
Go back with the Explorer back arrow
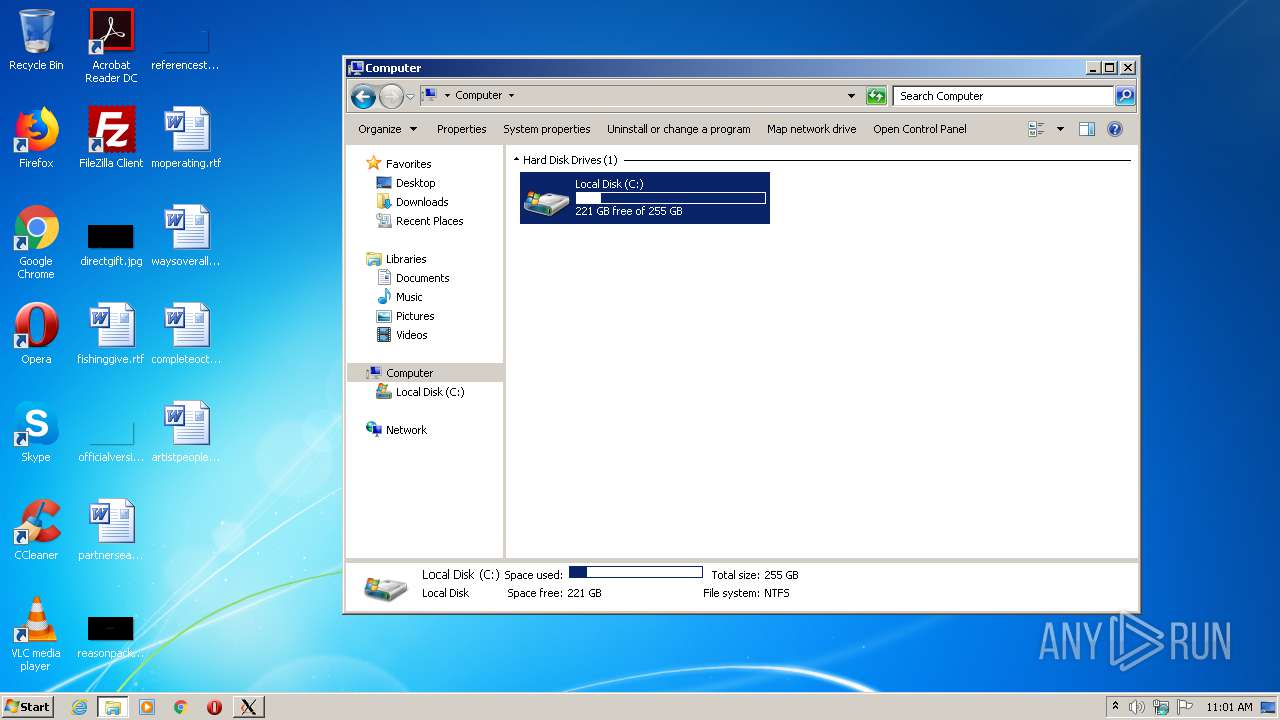pyautogui.click(x=363, y=96)
